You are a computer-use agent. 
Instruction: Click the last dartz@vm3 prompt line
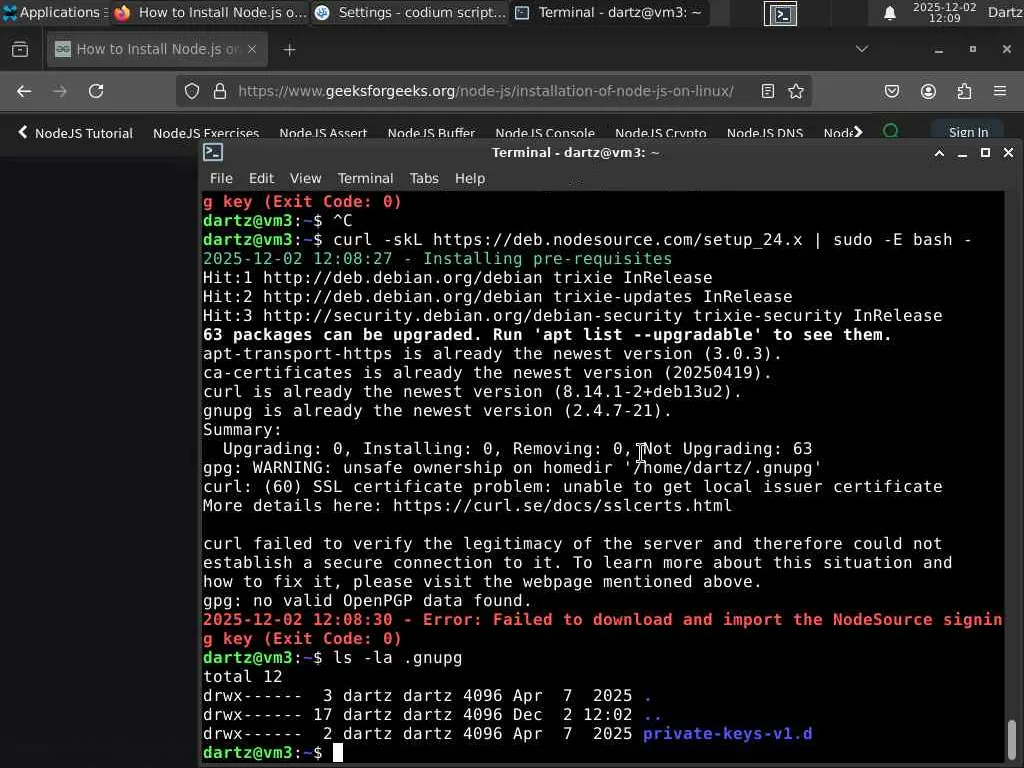[x=272, y=752]
